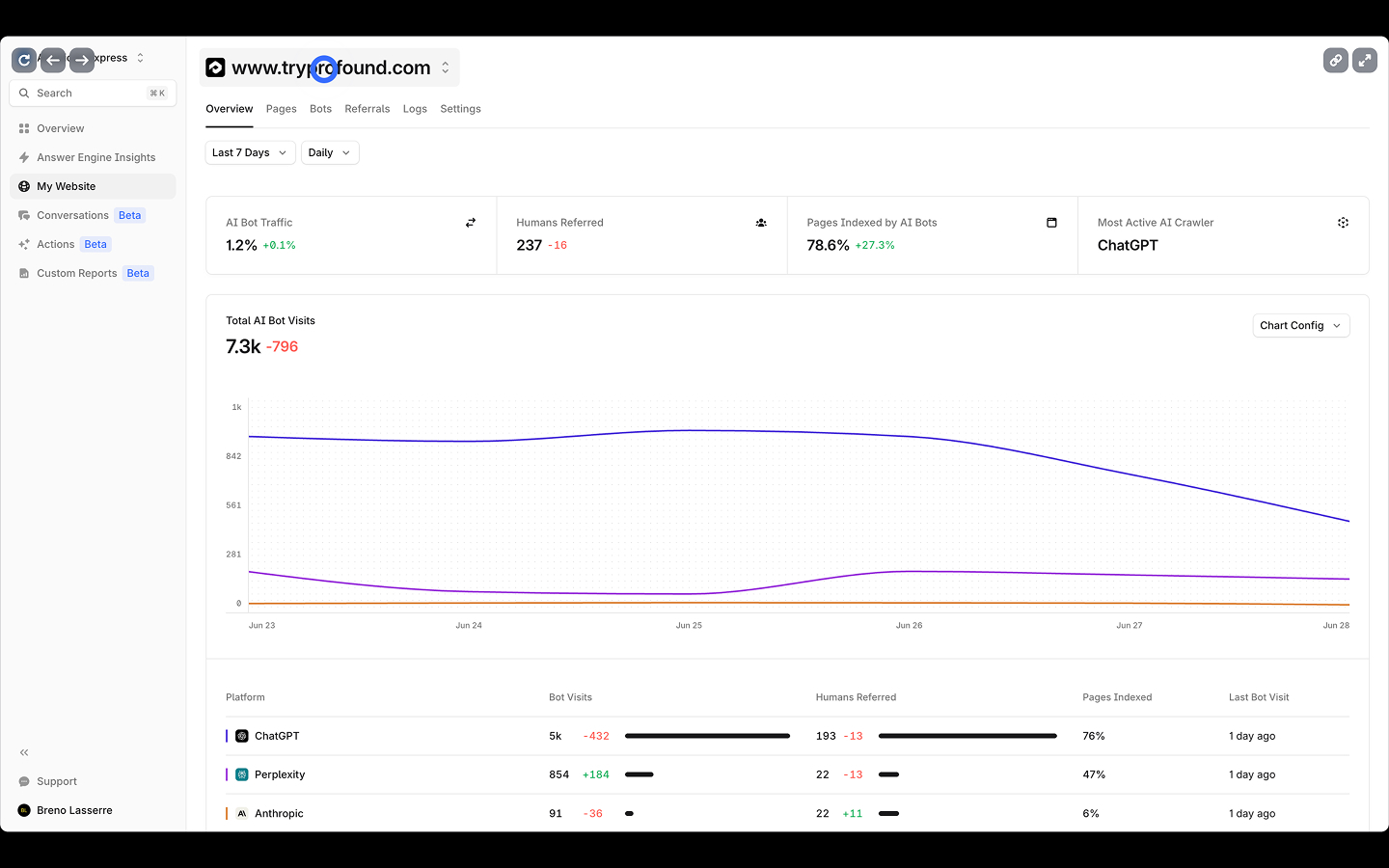Click the Answer Engine Insights lightning icon
The width and height of the screenshot is (1389, 868).
[24, 157]
